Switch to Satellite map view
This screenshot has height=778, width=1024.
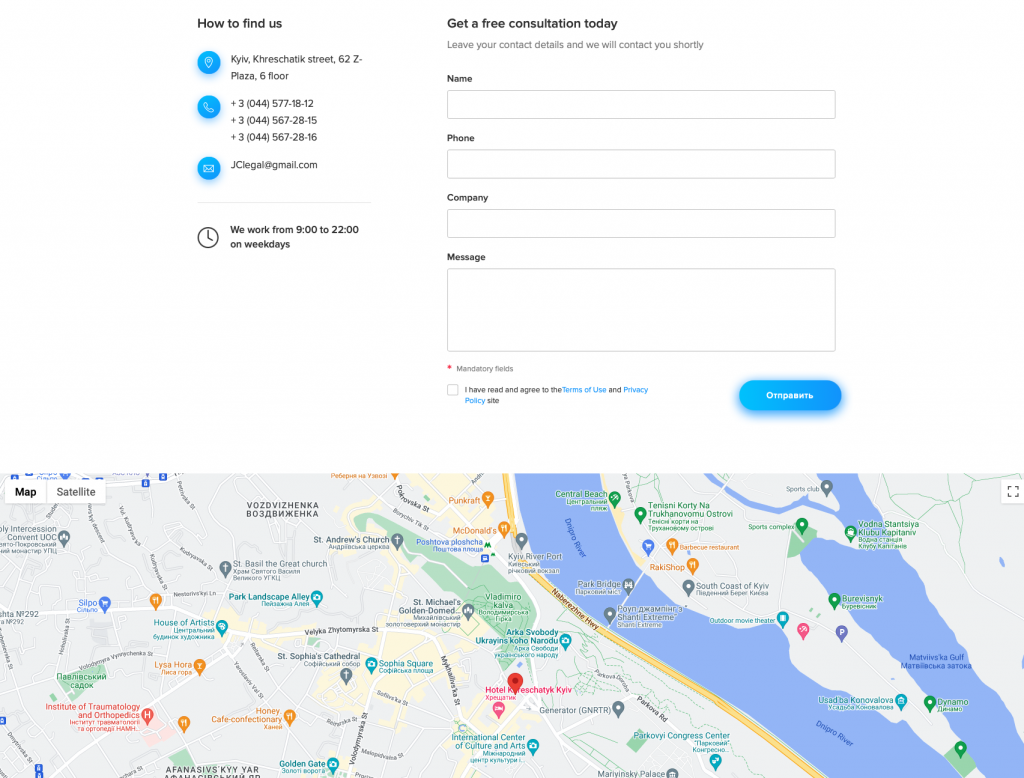pos(76,492)
